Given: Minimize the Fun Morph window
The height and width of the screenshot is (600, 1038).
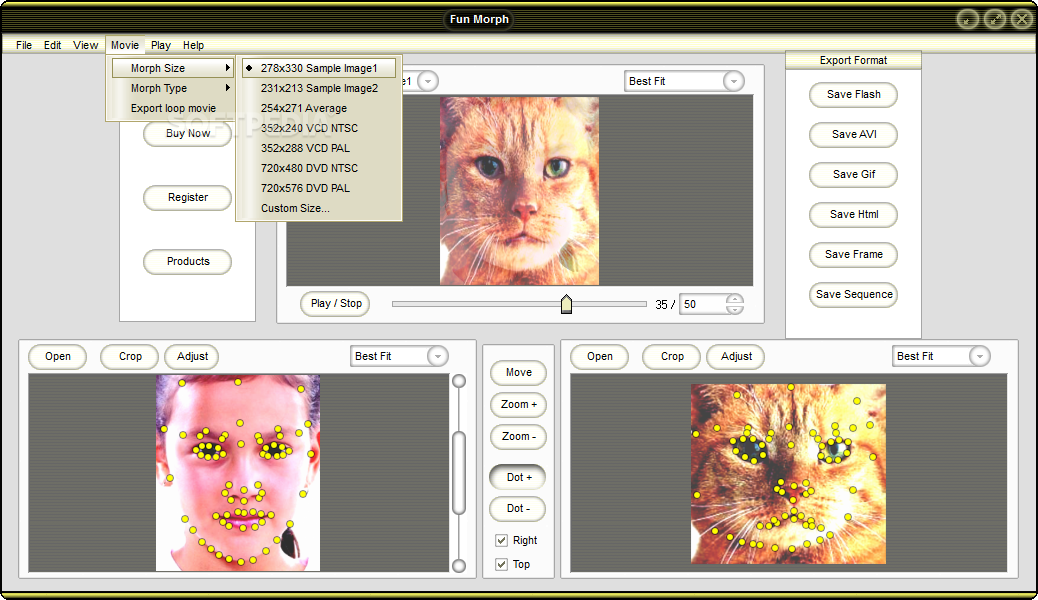Looking at the screenshot, I should pos(968,19).
